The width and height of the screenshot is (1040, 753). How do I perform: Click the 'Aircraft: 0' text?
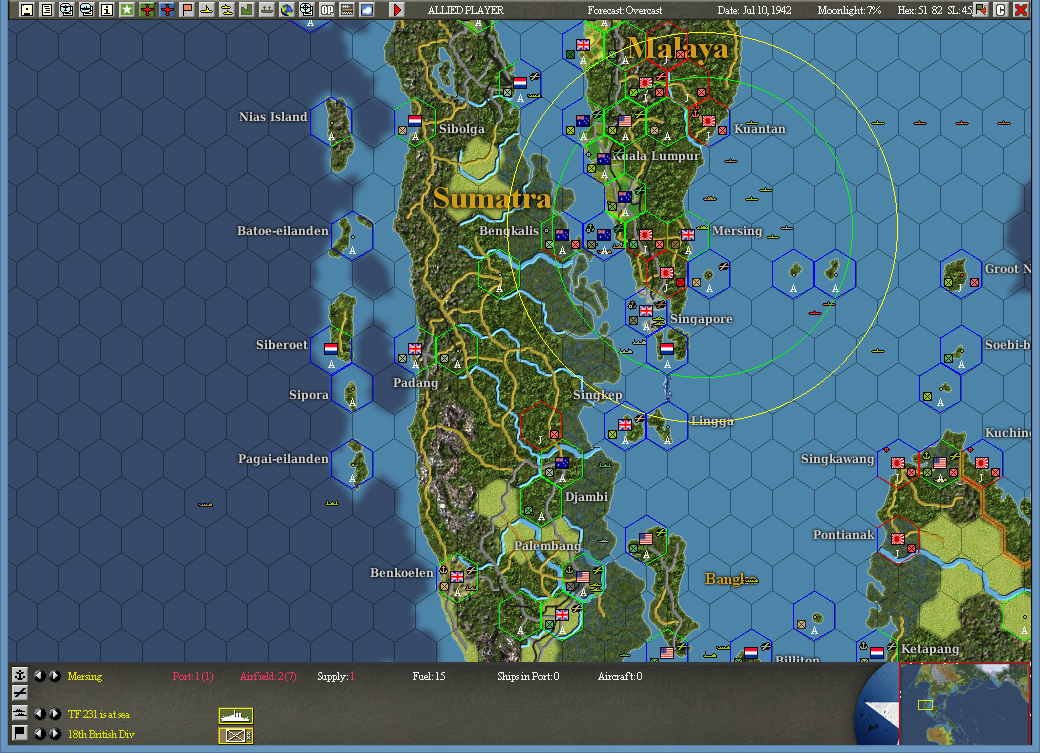click(x=619, y=677)
